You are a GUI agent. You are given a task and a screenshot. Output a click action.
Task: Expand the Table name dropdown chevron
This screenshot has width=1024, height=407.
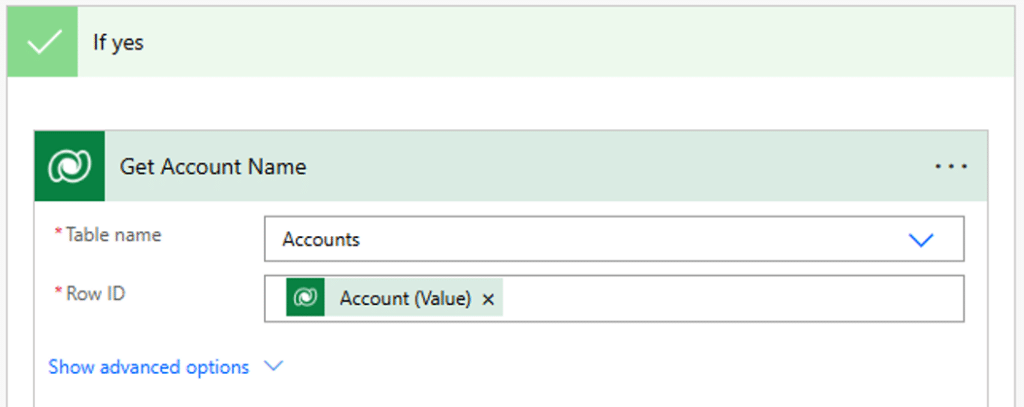click(920, 240)
